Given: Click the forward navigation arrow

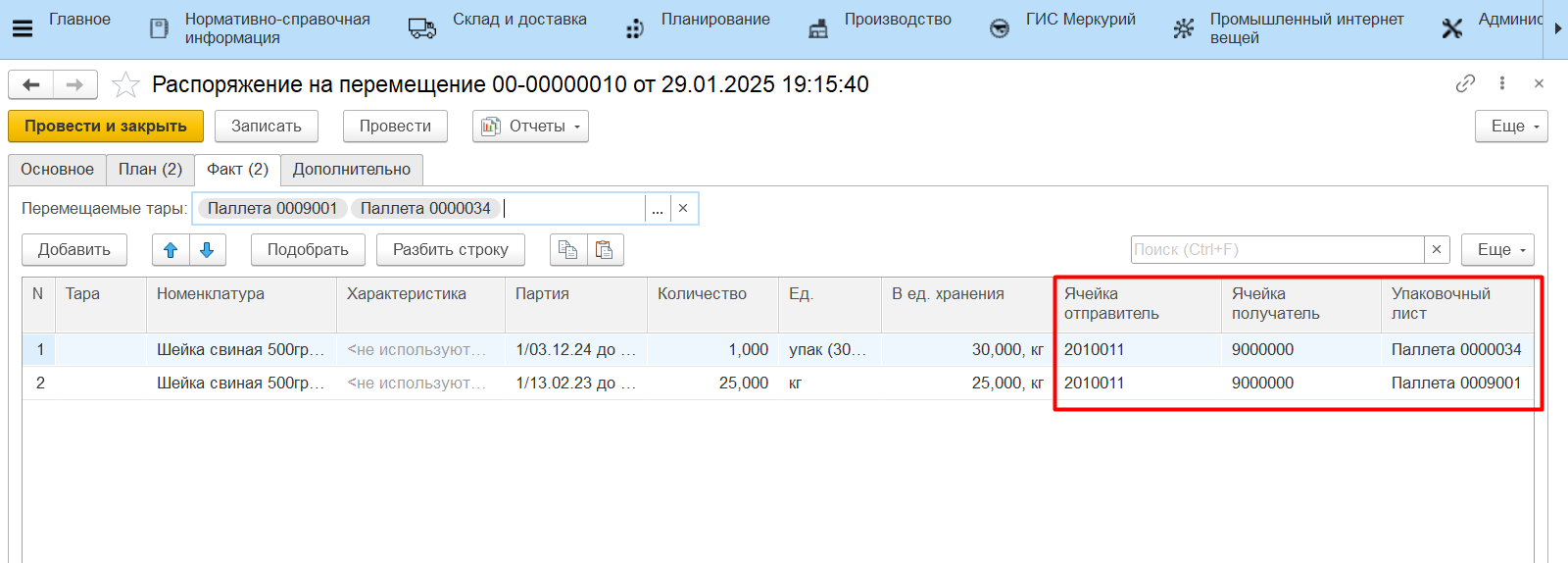Looking at the screenshot, I should pyautogui.click(x=74, y=85).
